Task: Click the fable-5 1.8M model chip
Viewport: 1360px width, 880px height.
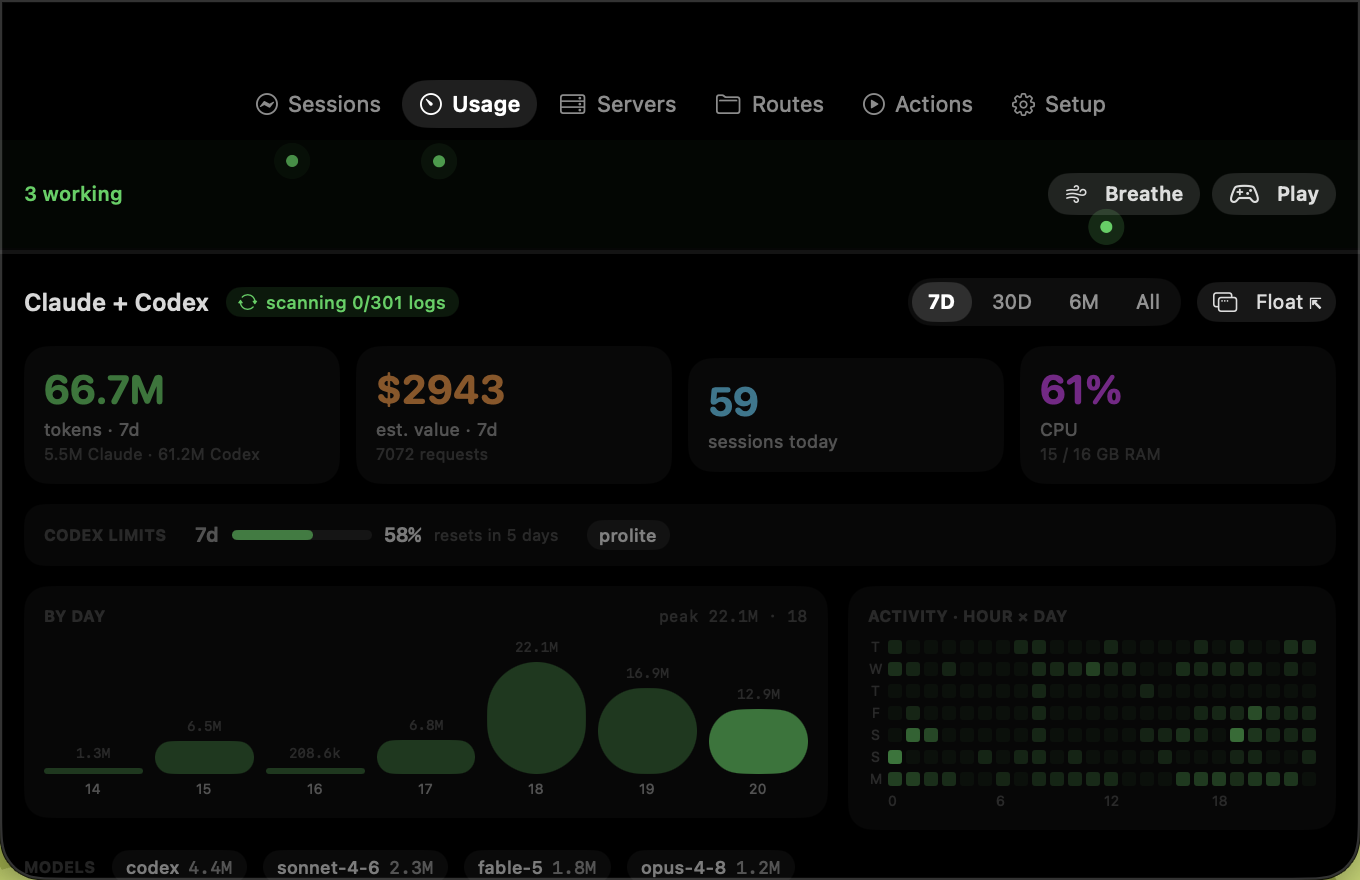Action: point(537,867)
